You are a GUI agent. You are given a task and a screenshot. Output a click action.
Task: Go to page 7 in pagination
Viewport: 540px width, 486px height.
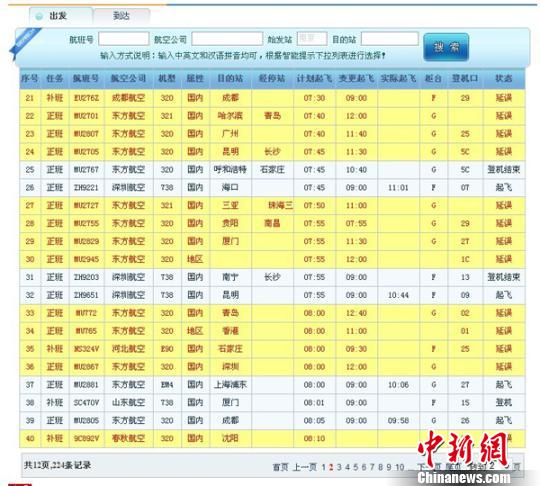coord(372,467)
